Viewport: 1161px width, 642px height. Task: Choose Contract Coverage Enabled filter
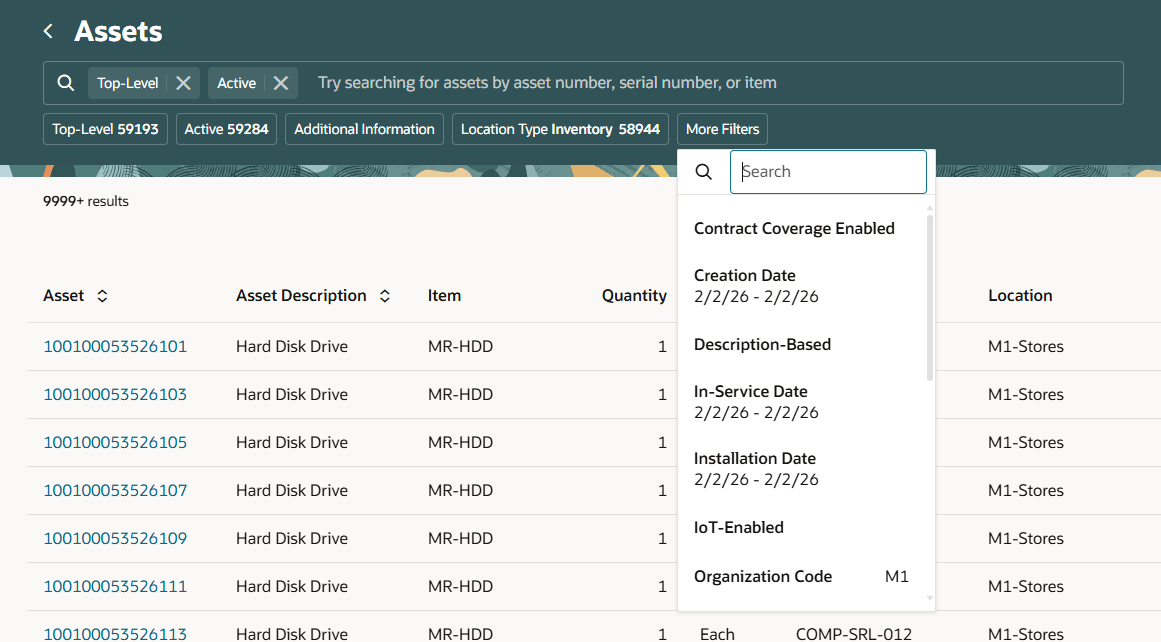pos(794,228)
